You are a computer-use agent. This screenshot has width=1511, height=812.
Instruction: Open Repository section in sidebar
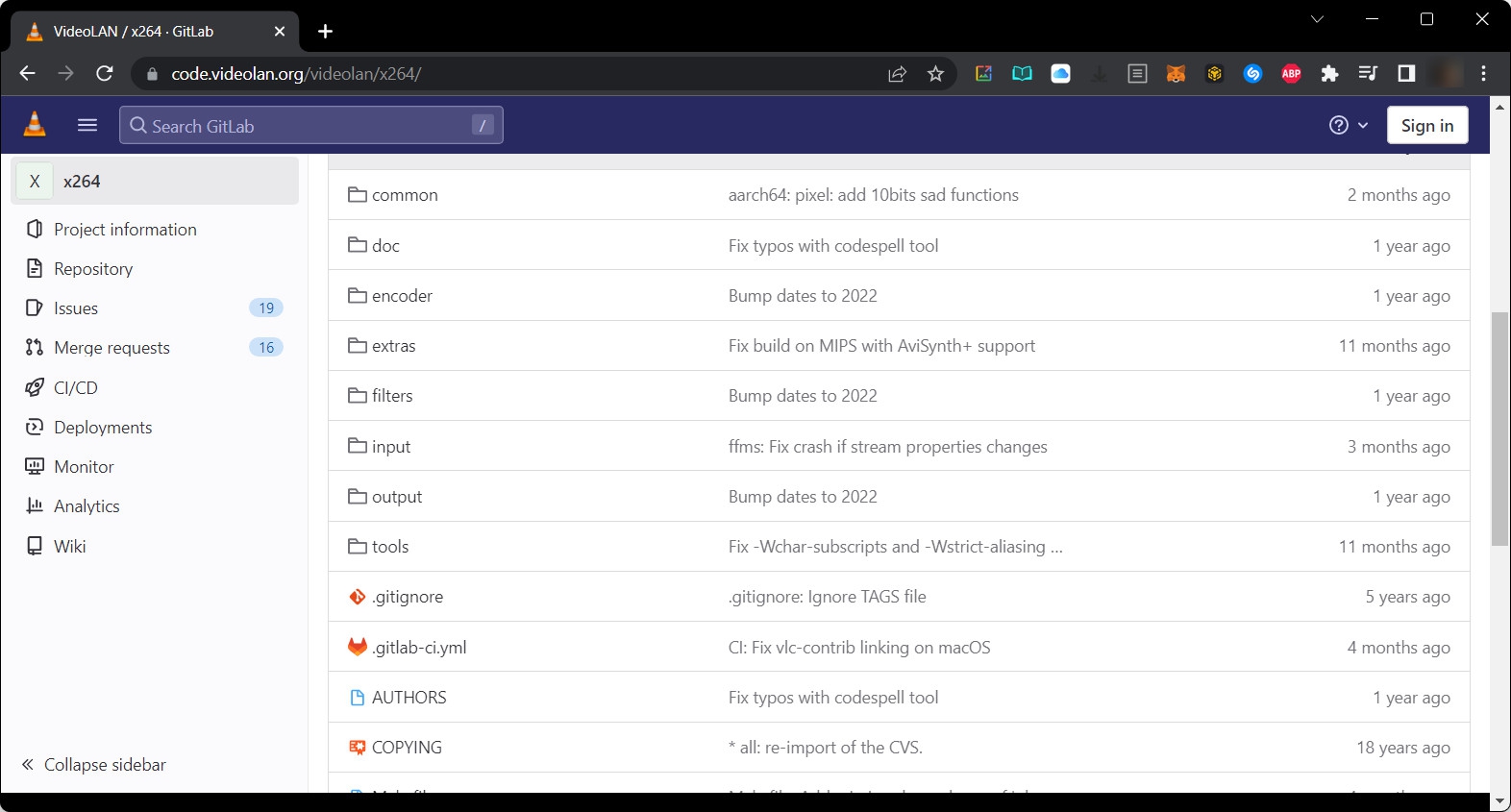point(93,269)
